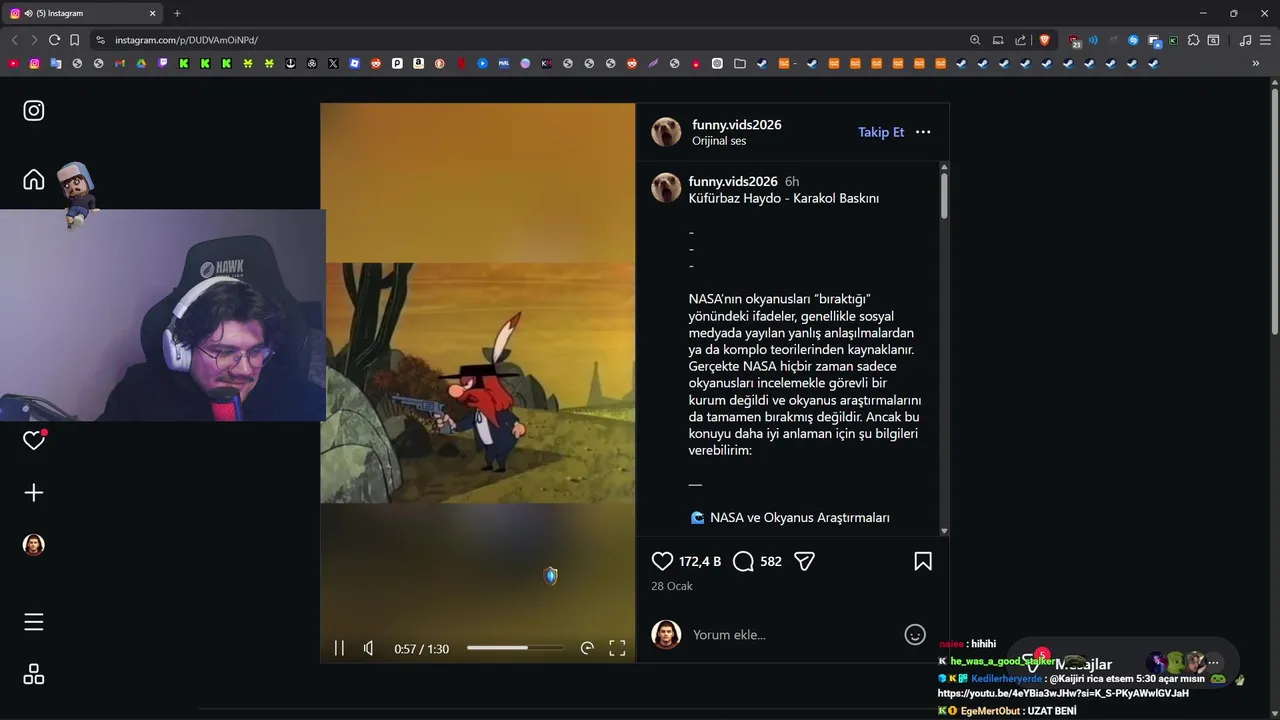Click the share page icon in the address bar
This screenshot has width=1280, height=720.
[1020, 40]
